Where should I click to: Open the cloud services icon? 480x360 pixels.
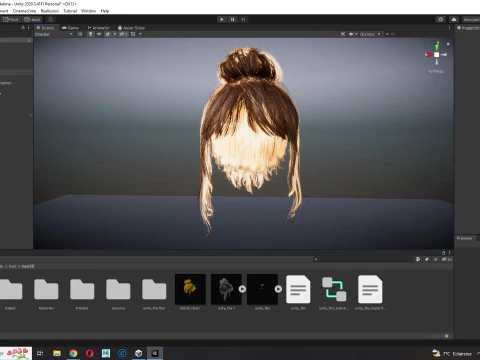pos(454,19)
